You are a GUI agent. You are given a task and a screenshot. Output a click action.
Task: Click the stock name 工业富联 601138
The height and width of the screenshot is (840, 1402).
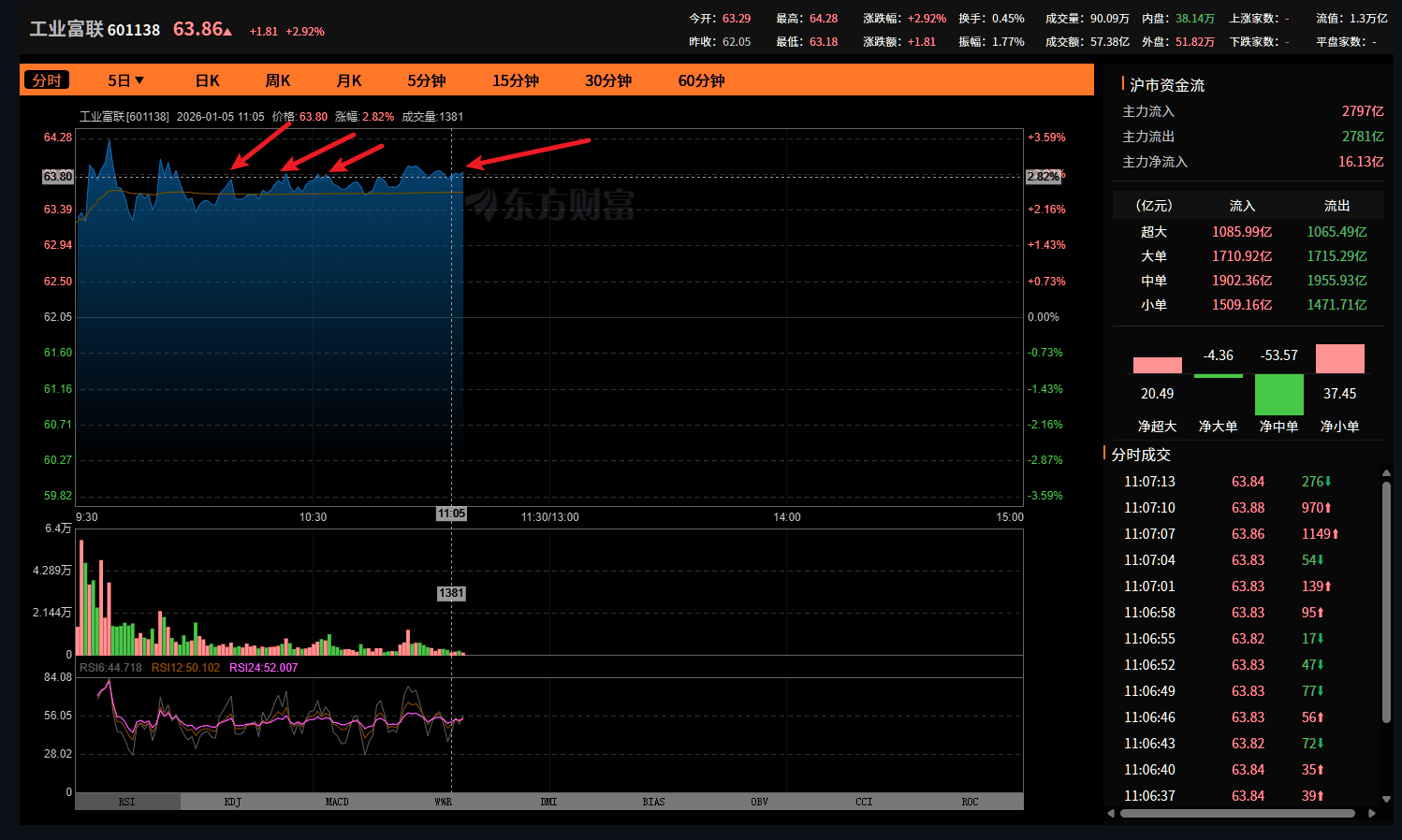coord(95,30)
